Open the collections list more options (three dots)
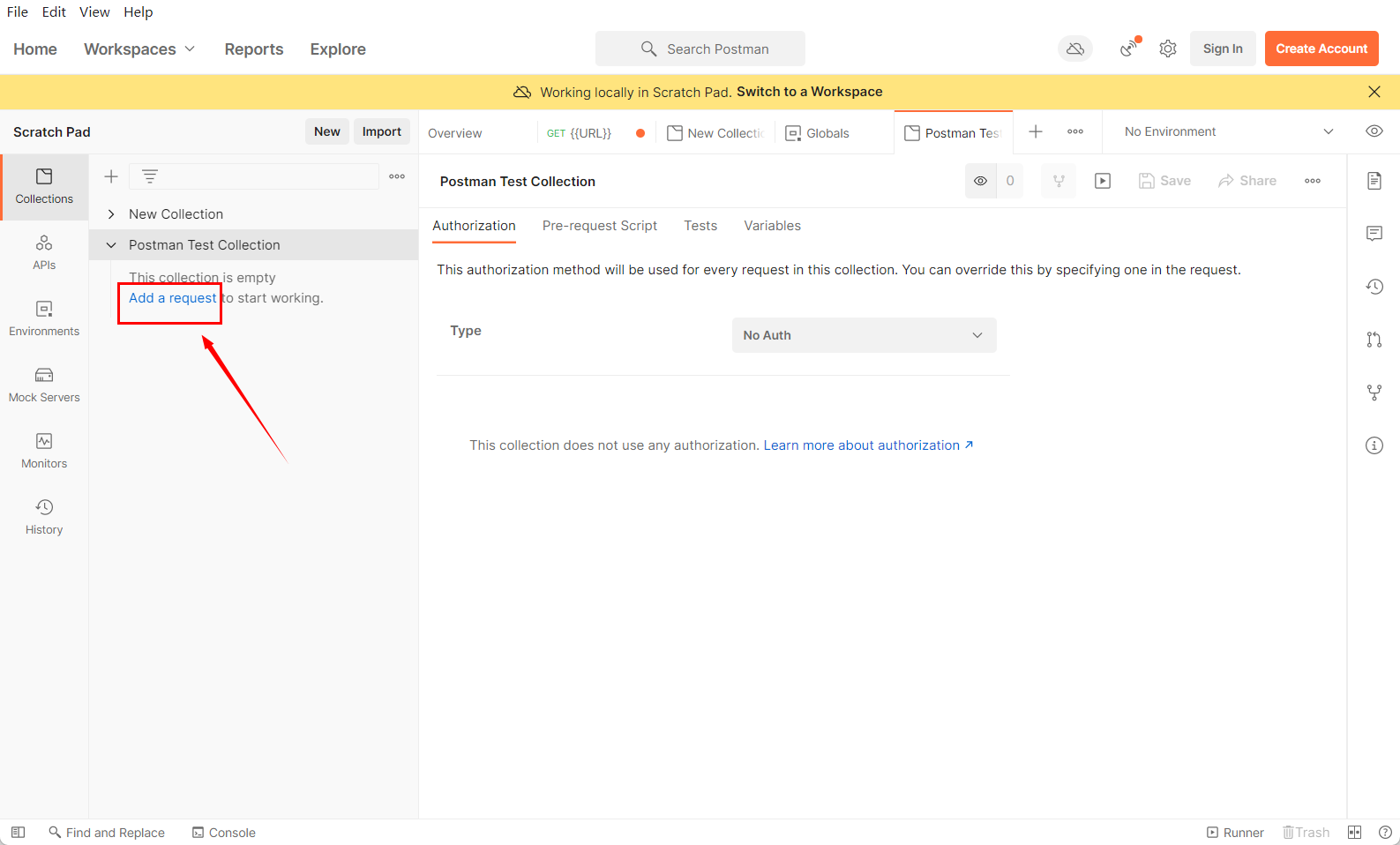Screen dimensions: 1400x845 (x=397, y=176)
